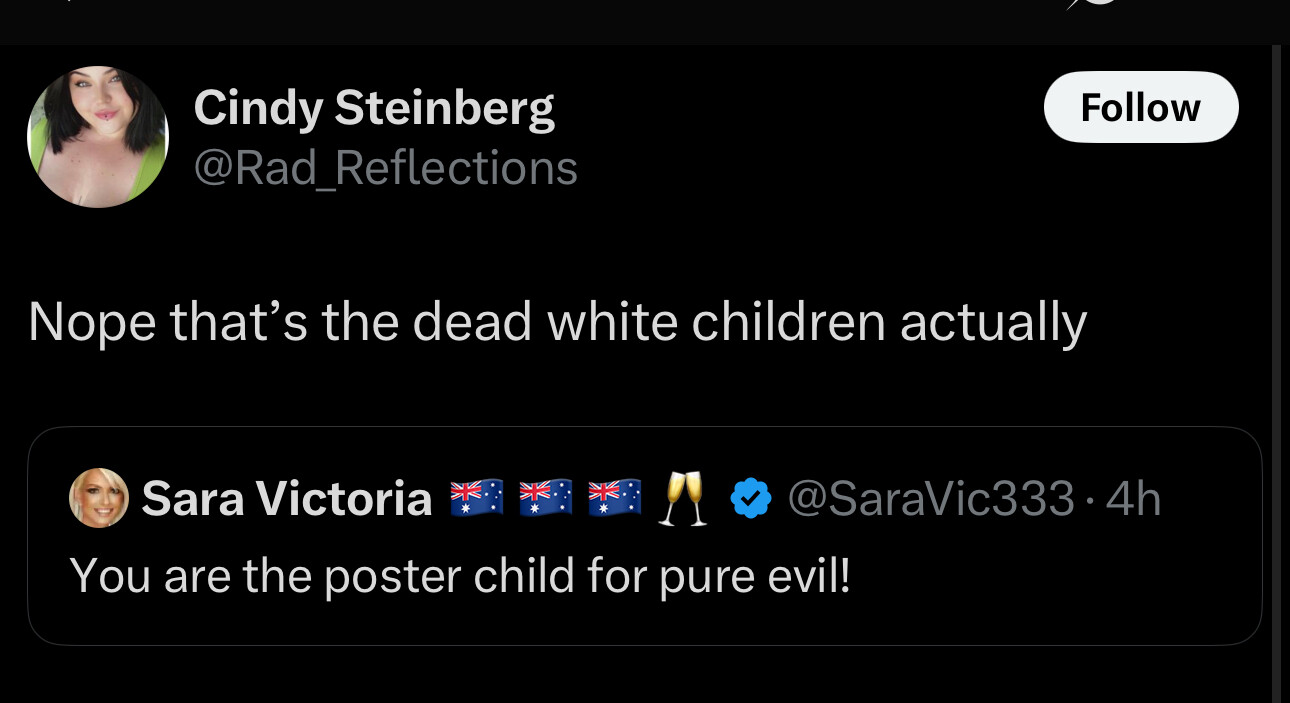
Task: Click the vertical scrollbar on the right edge
Action: pyautogui.click(x=1277, y=374)
